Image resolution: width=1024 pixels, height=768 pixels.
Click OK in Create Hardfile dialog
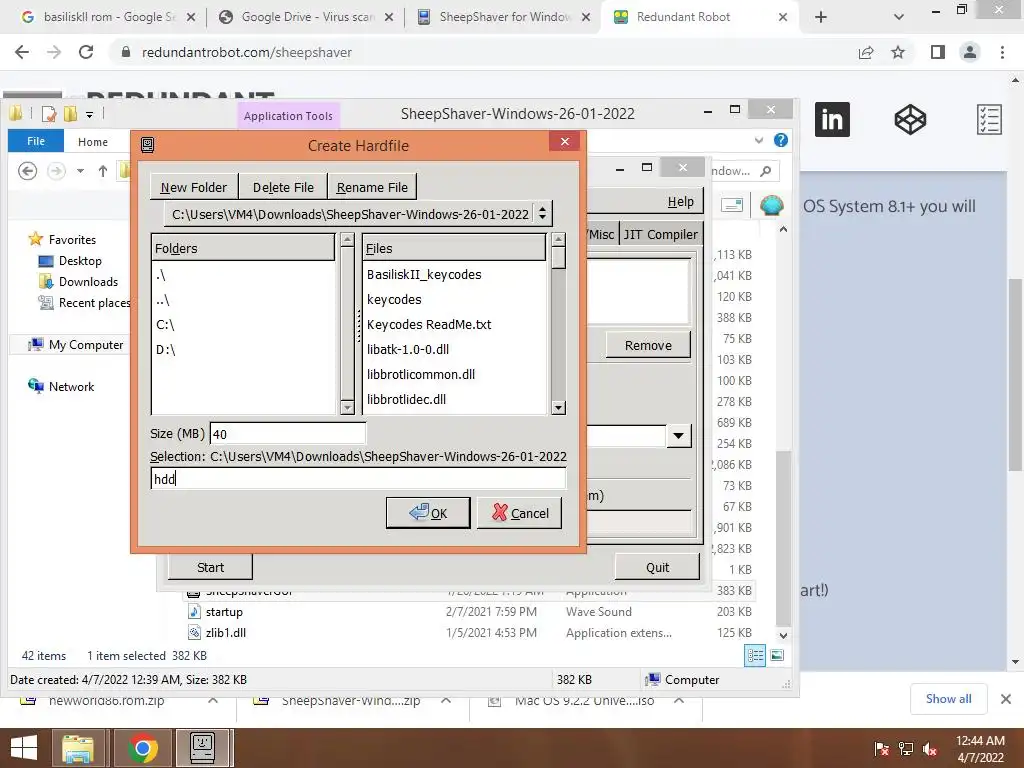428,513
